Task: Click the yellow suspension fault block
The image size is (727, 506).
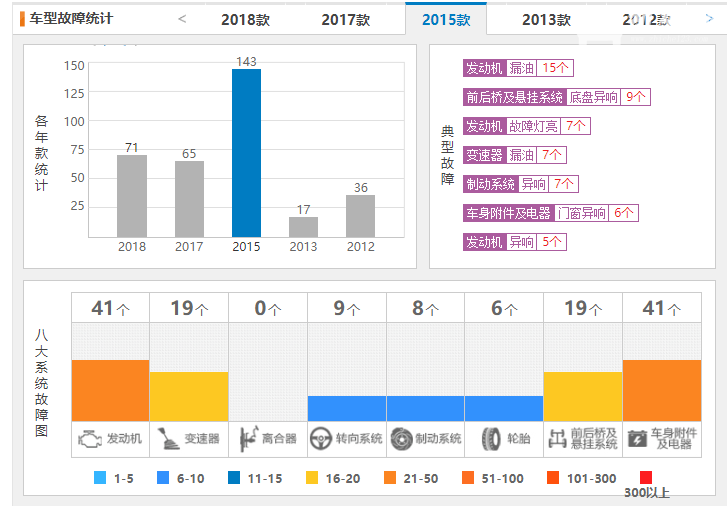Action: 583,397
